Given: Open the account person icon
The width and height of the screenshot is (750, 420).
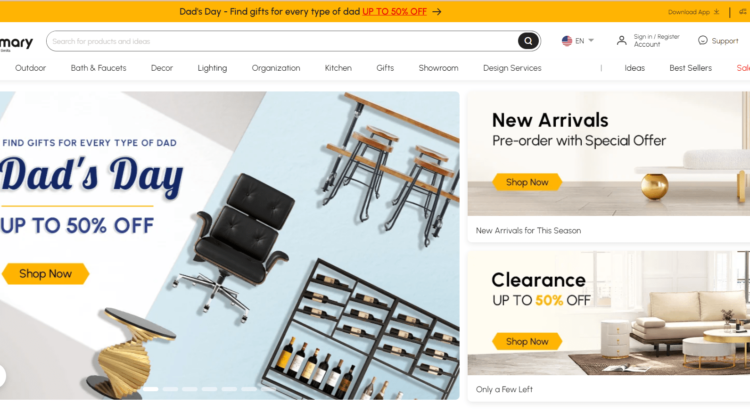Looking at the screenshot, I should click(621, 41).
